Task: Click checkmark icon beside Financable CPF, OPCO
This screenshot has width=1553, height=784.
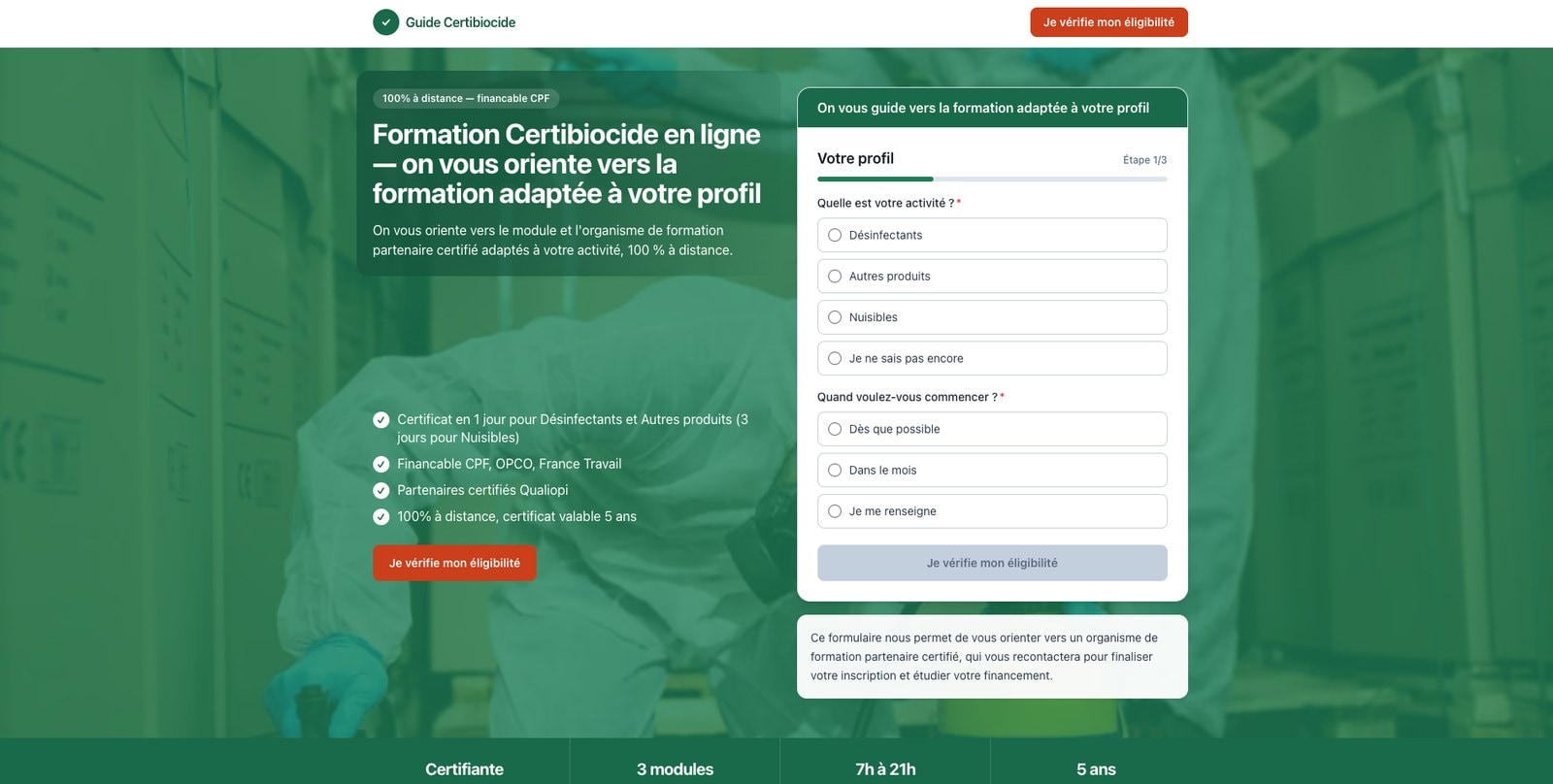Action: click(381, 464)
